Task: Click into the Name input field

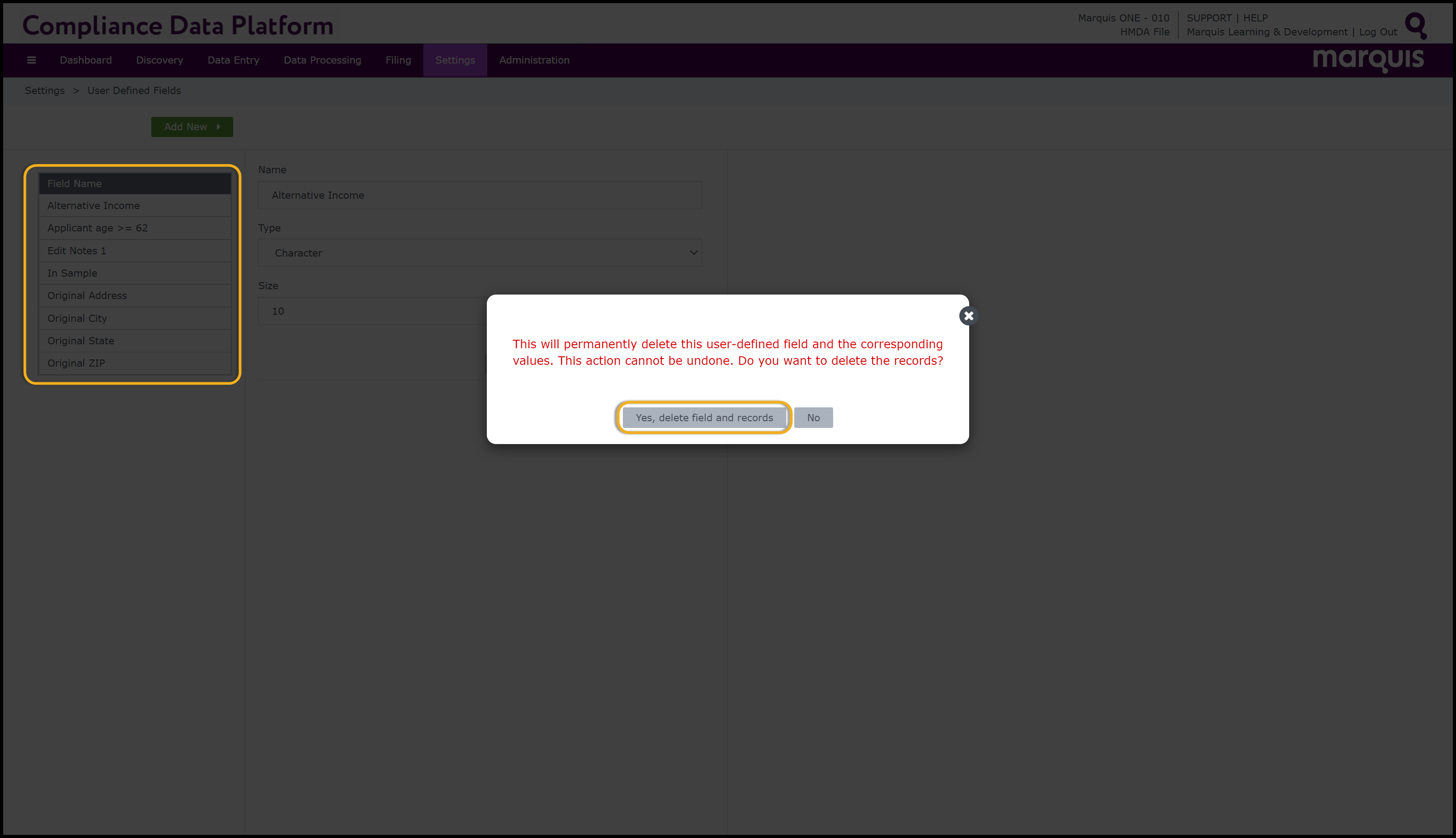Action: 480,196
